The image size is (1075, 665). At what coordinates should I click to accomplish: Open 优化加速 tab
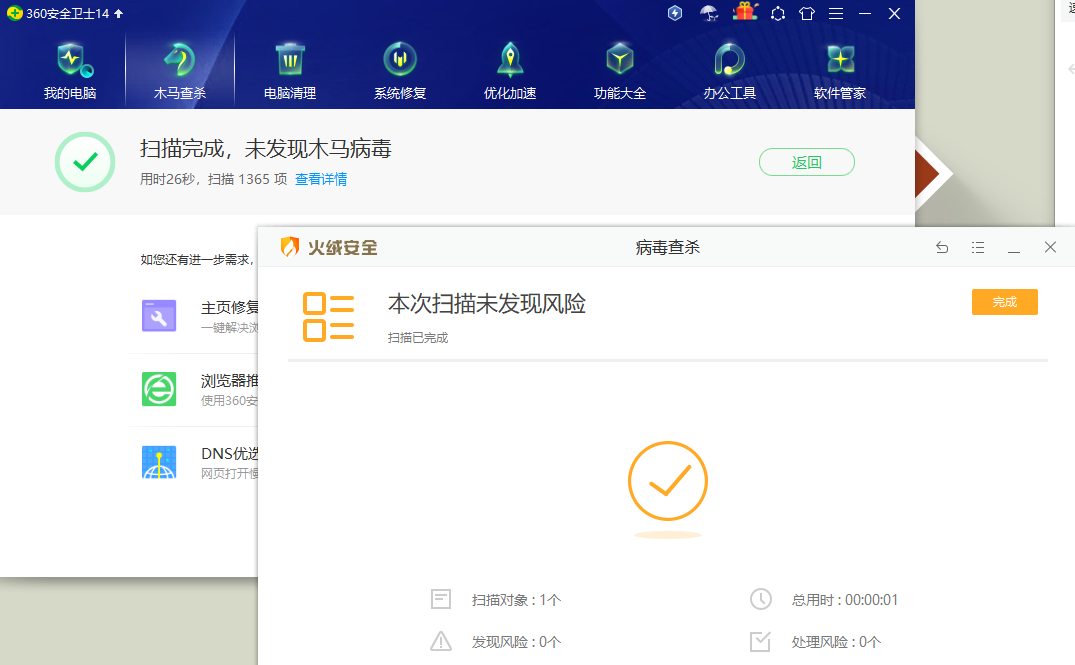510,71
